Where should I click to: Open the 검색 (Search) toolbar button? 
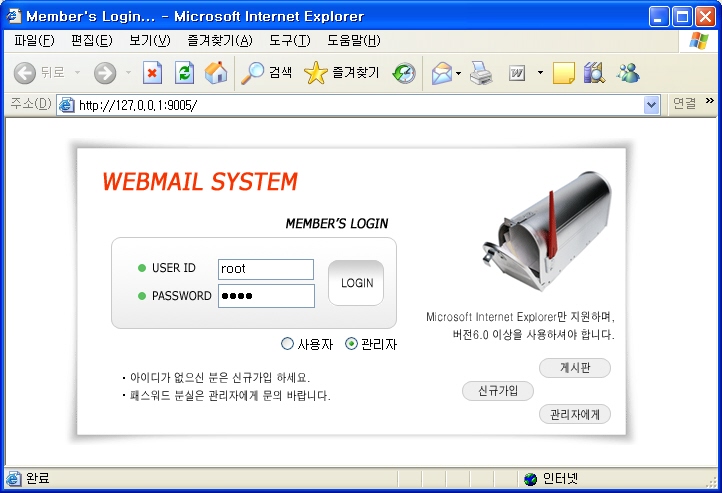click(x=267, y=73)
